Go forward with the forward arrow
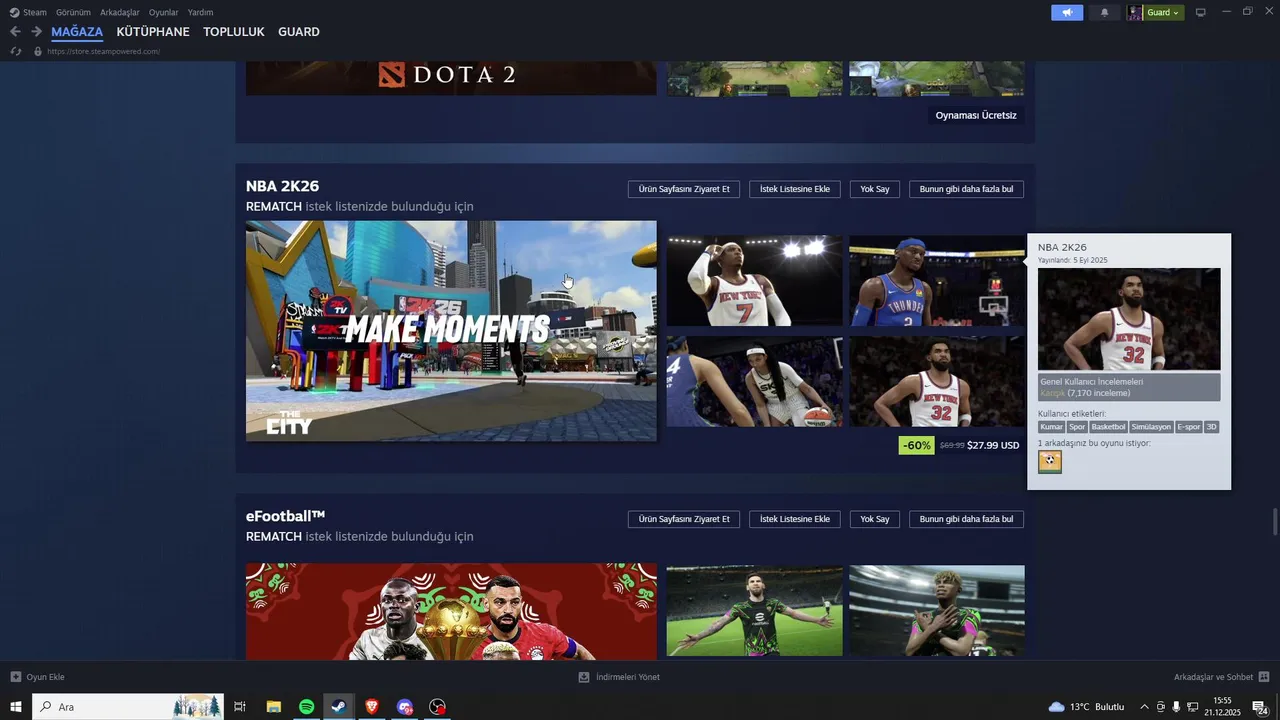Image resolution: width=1280 pixels, height=720 pixels. [x=36, y=32]
